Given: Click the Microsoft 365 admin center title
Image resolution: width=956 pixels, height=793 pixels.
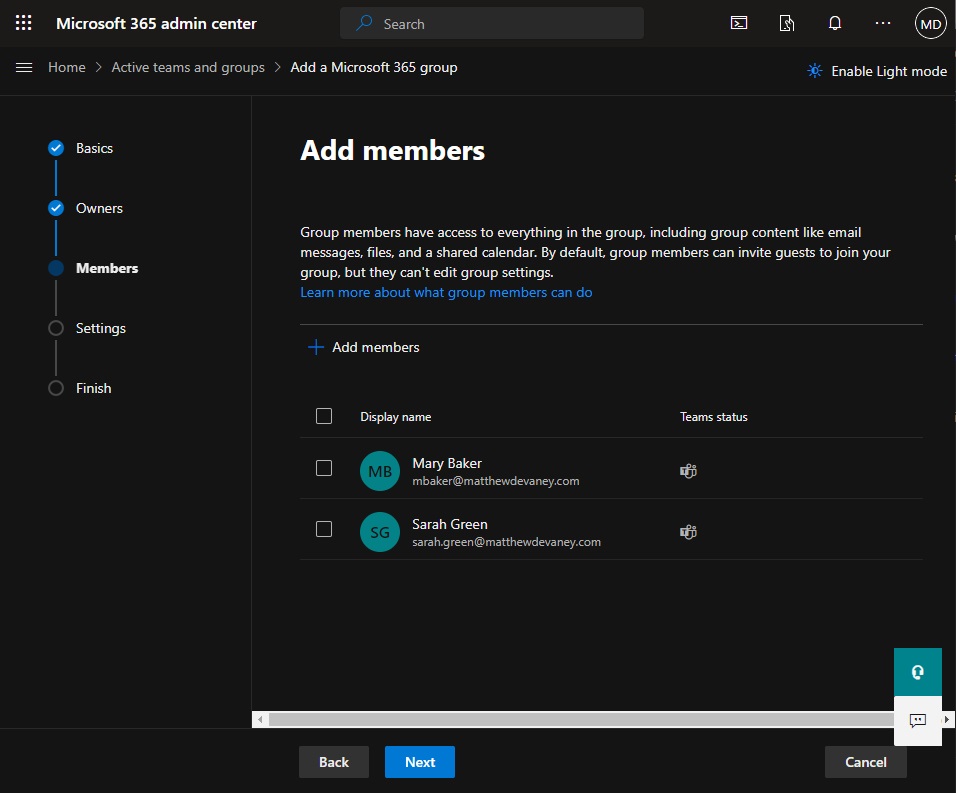Looking at the screenshot, I should pos(157,24).
